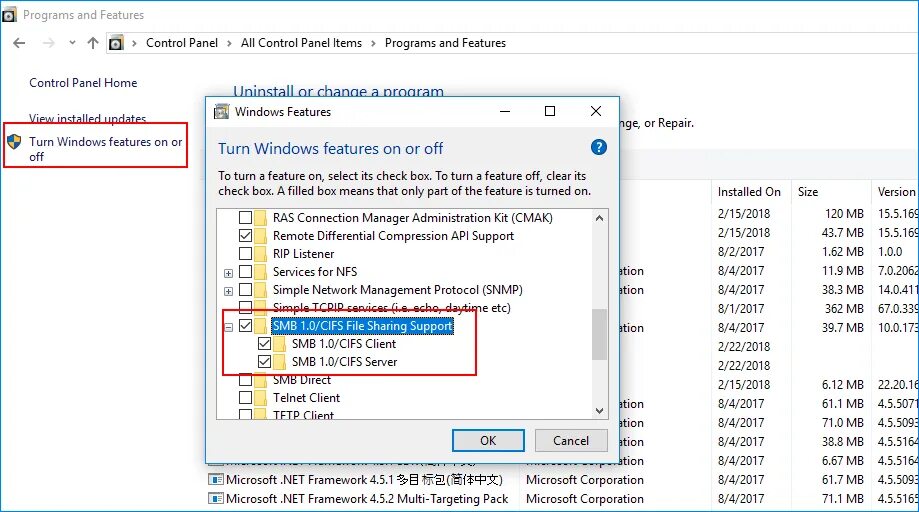Viewport: 919px width, 512px height.
Task: Uncheck SMB 1.0/CIFS File Sharing Support
Action: click(246, 326)
